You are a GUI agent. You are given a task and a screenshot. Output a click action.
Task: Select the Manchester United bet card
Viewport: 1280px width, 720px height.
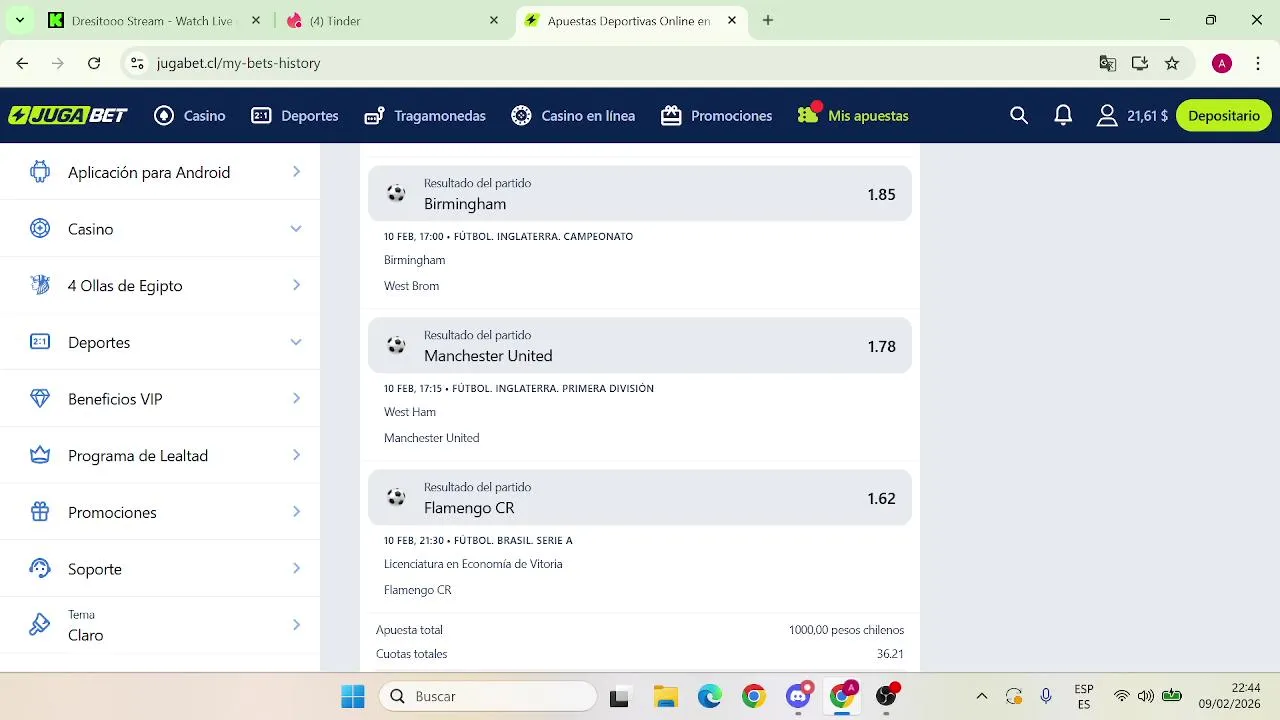click(x=640, y=346)
